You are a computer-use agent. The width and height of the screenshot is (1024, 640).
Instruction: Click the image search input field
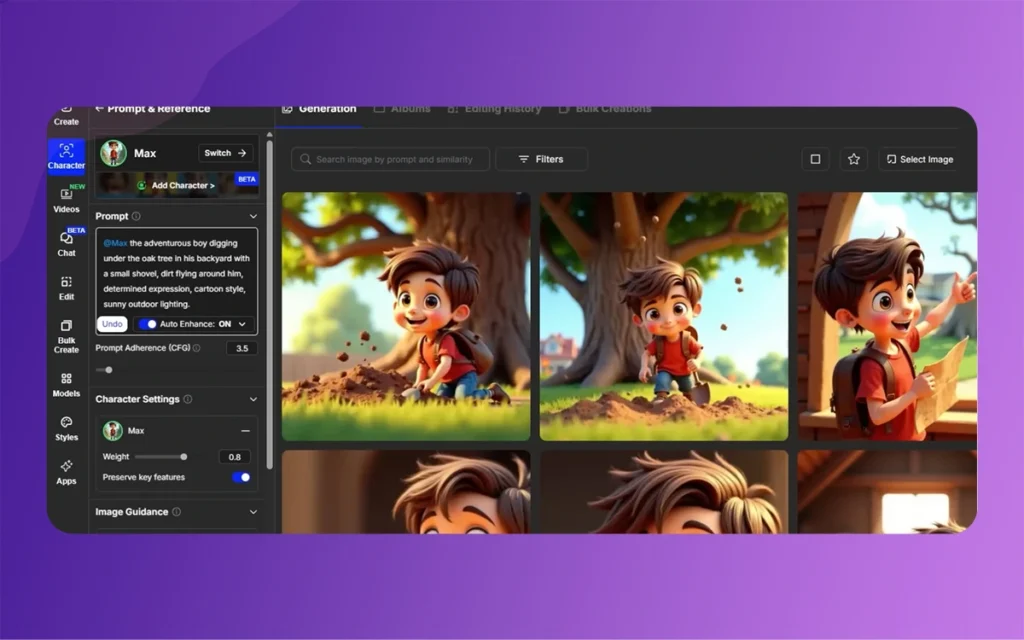[x=390, y=159]
